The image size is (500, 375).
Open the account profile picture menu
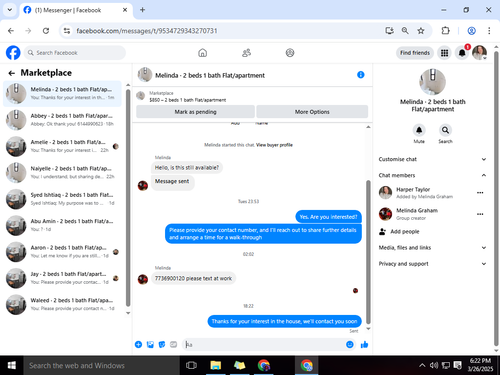coord(479,53)
